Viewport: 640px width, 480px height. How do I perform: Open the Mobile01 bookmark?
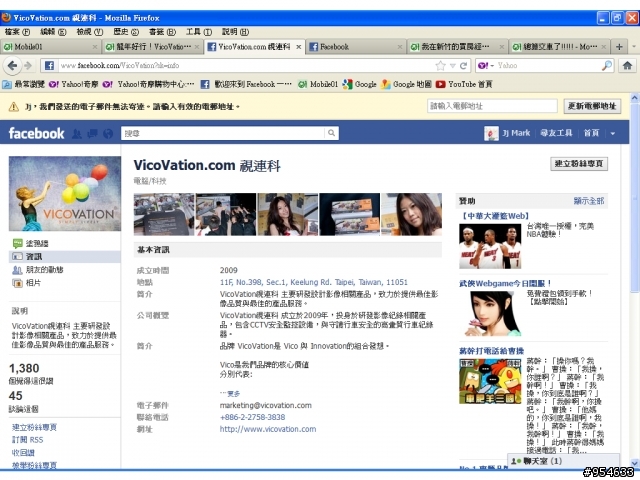(318, 84)
